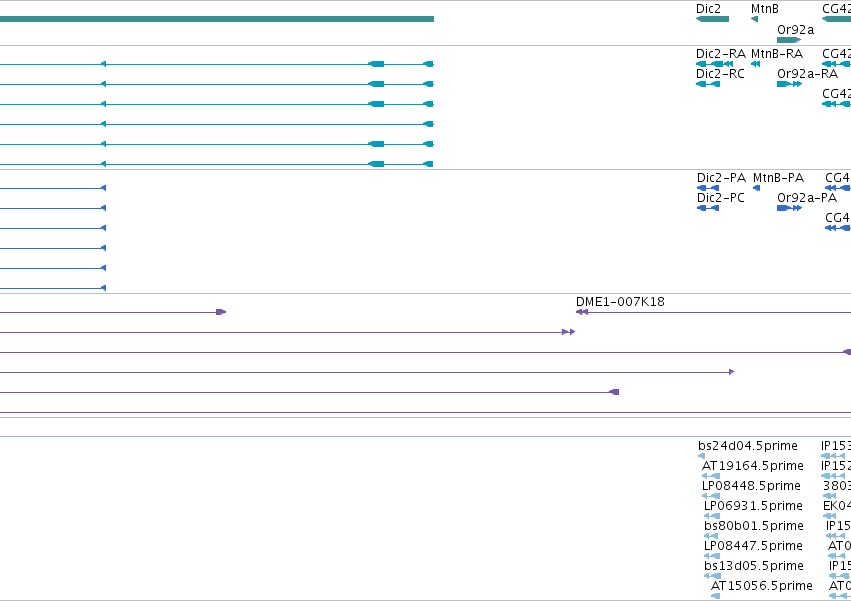The image size is (851, 601).
Task: Click the Dic2-RC transcript glyph
Action: [x=708, y=84]
